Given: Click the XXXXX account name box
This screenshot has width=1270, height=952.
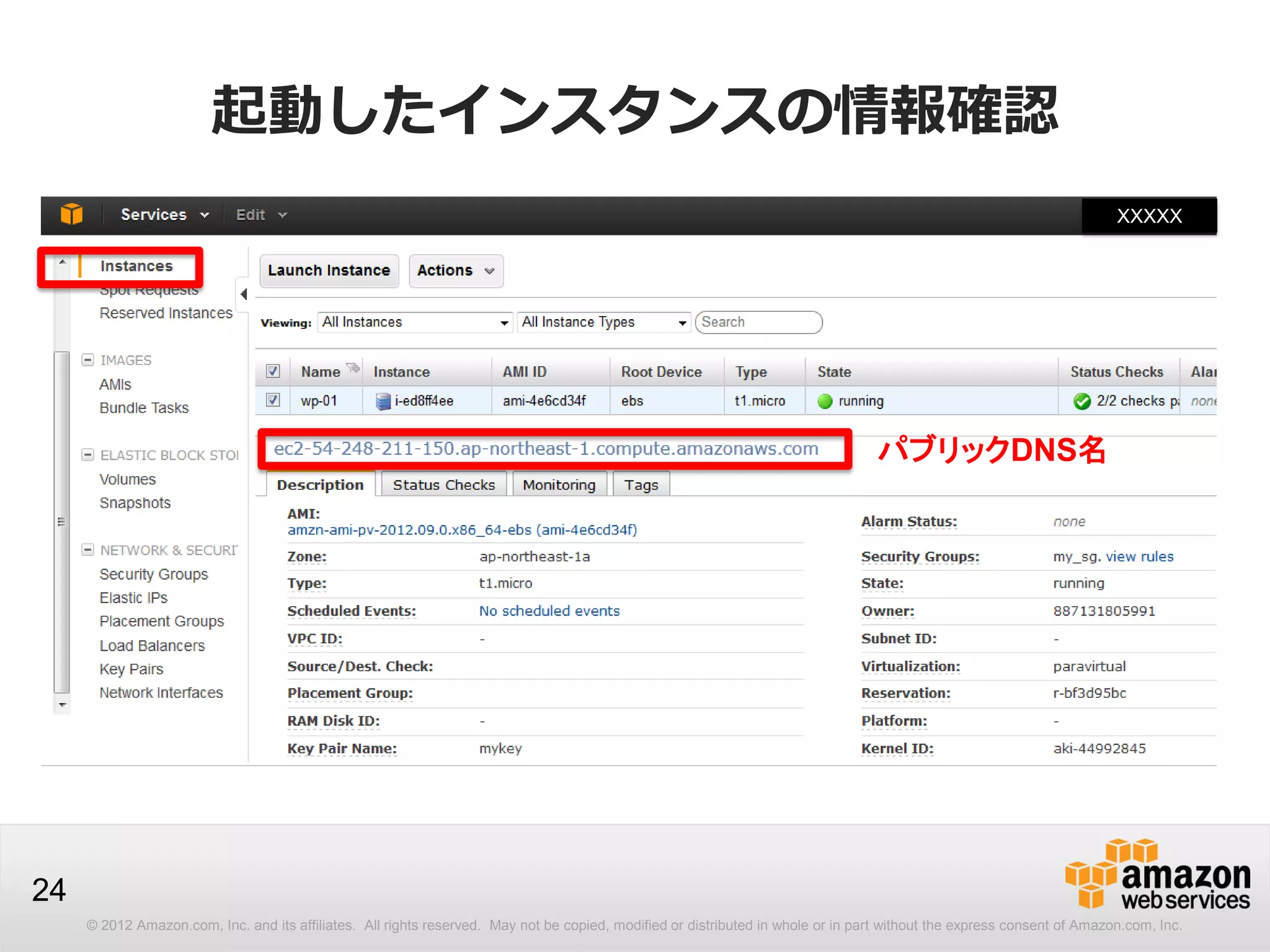Looking at the screenshot, I should coord(1149,216).
